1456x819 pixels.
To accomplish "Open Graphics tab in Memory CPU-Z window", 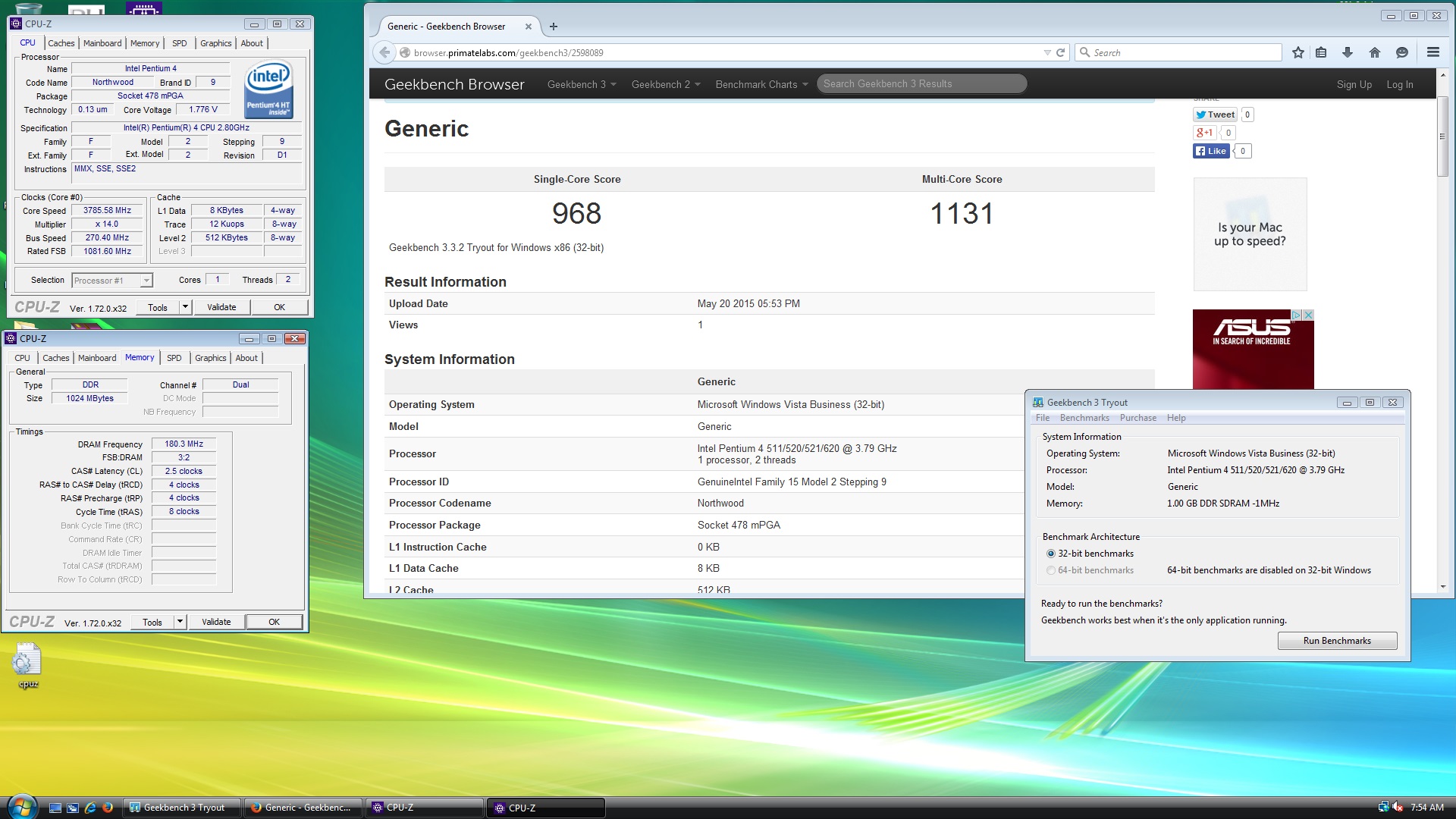I will click(210, 358).
